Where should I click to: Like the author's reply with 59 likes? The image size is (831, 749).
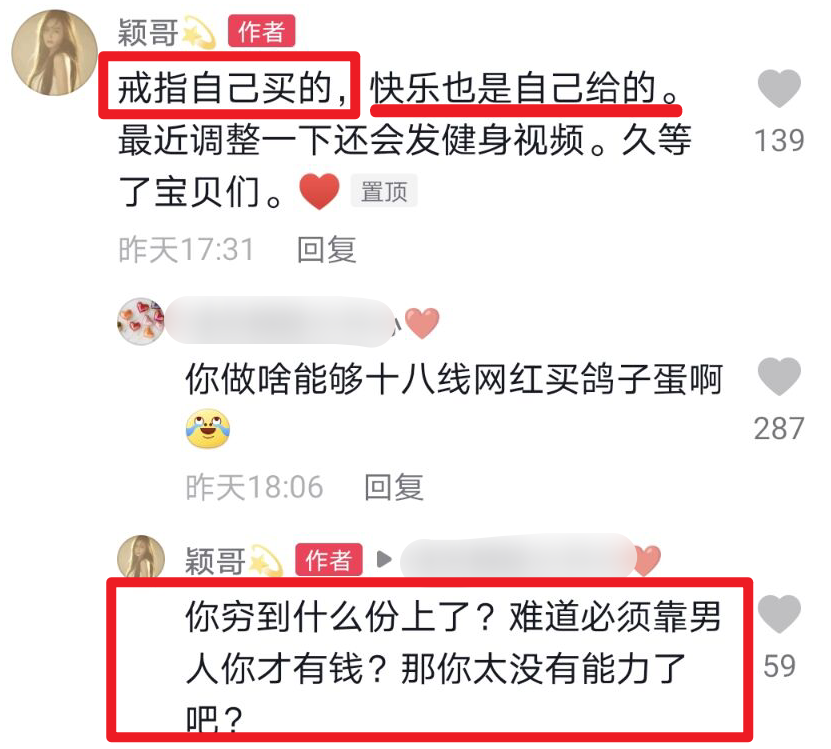(x=779, y=613)
